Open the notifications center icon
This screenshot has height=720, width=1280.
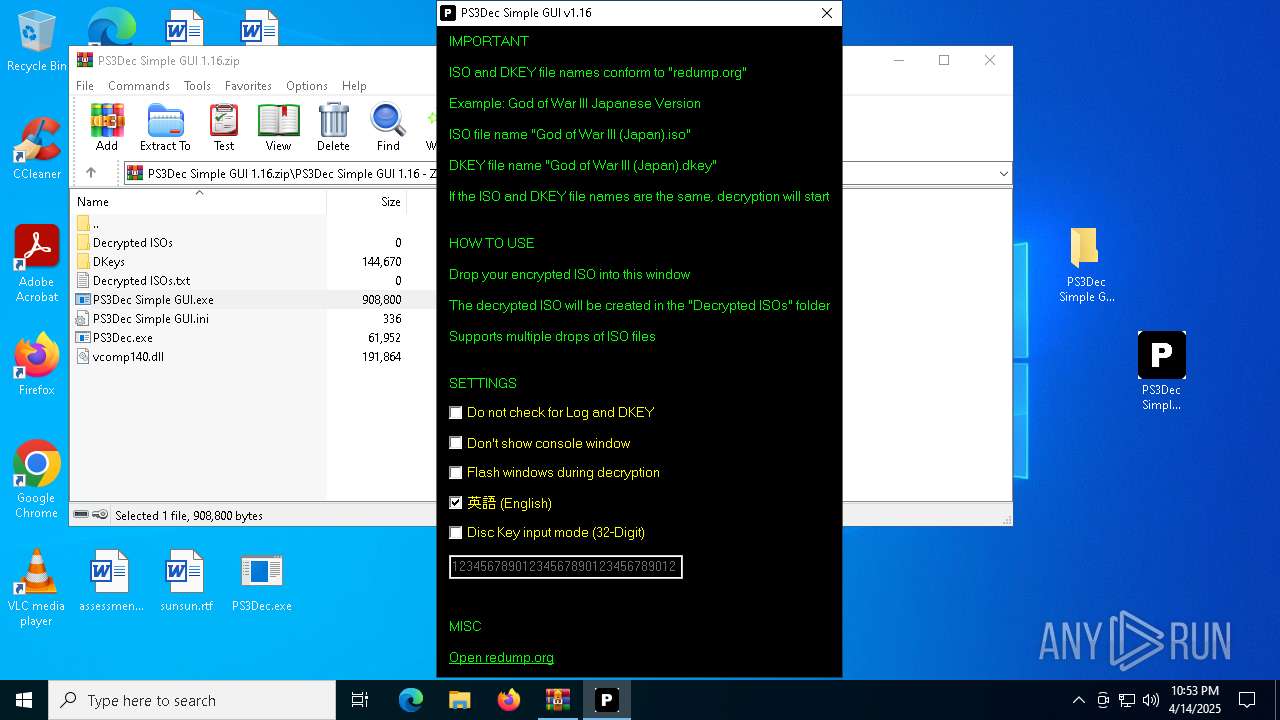tap(1247, 700)
